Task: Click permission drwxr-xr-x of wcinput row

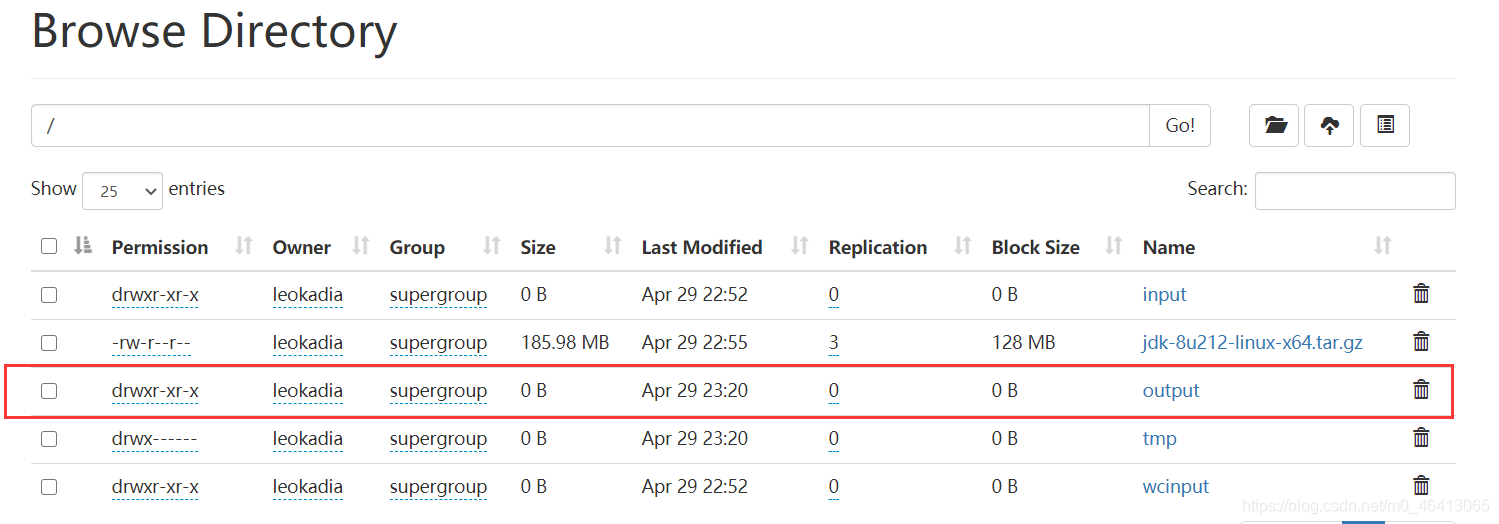Action: click(x=155, y=486)
